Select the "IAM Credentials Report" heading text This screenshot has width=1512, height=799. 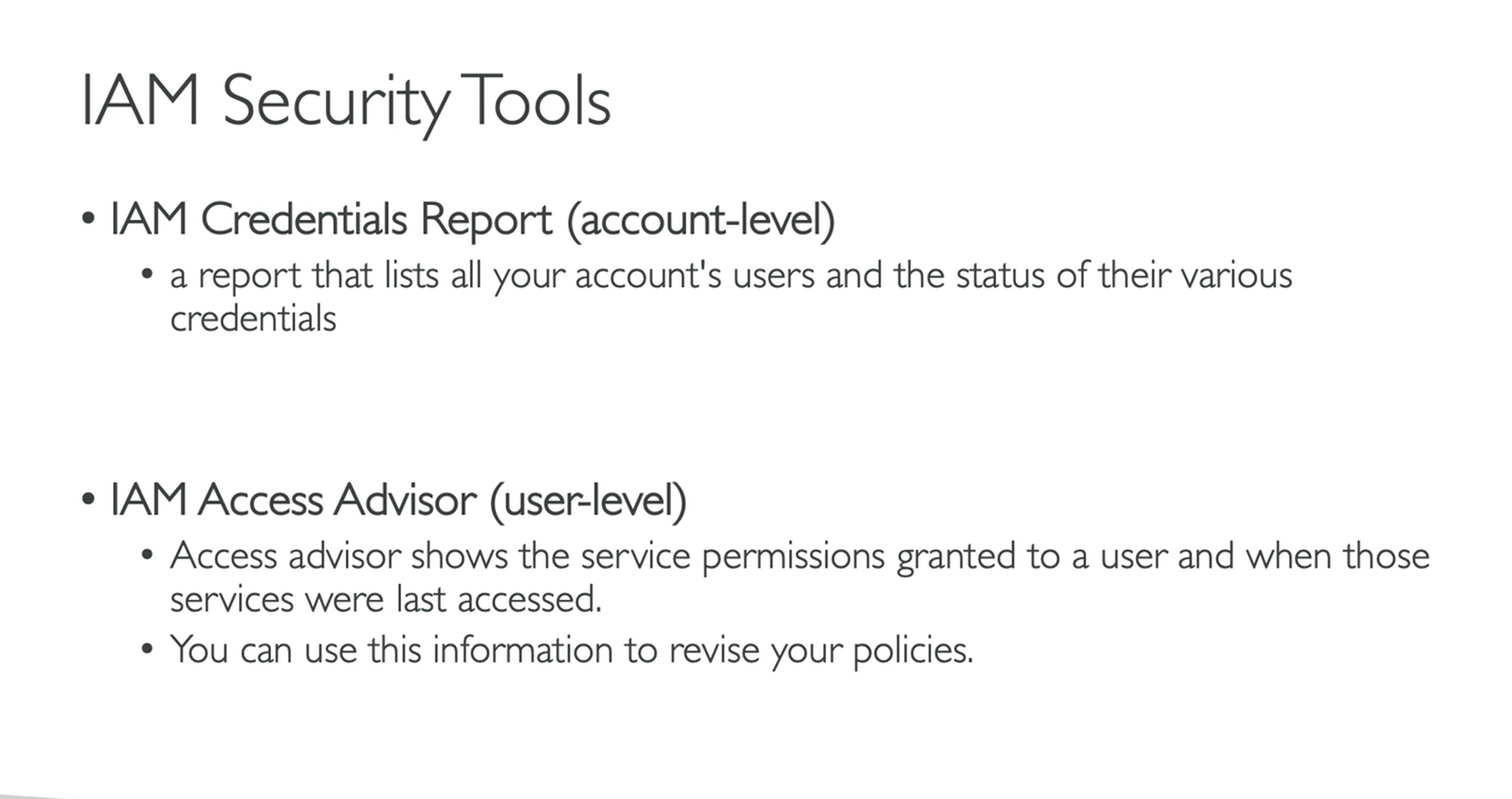click(330, 220)
